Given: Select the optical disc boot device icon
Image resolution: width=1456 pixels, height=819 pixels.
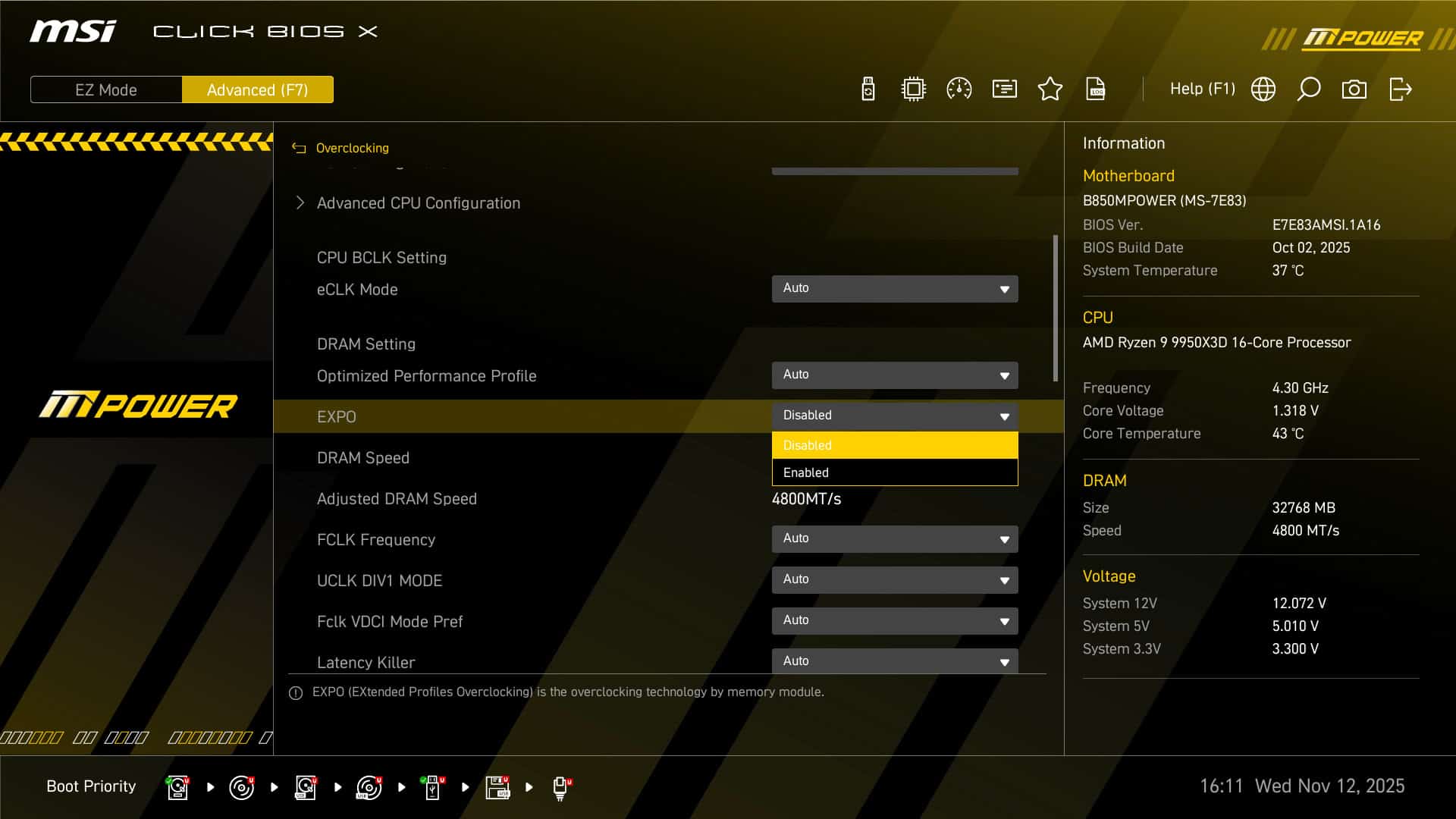Looking at the screenshot, I should pyautogui.click(x=241, y=787).
